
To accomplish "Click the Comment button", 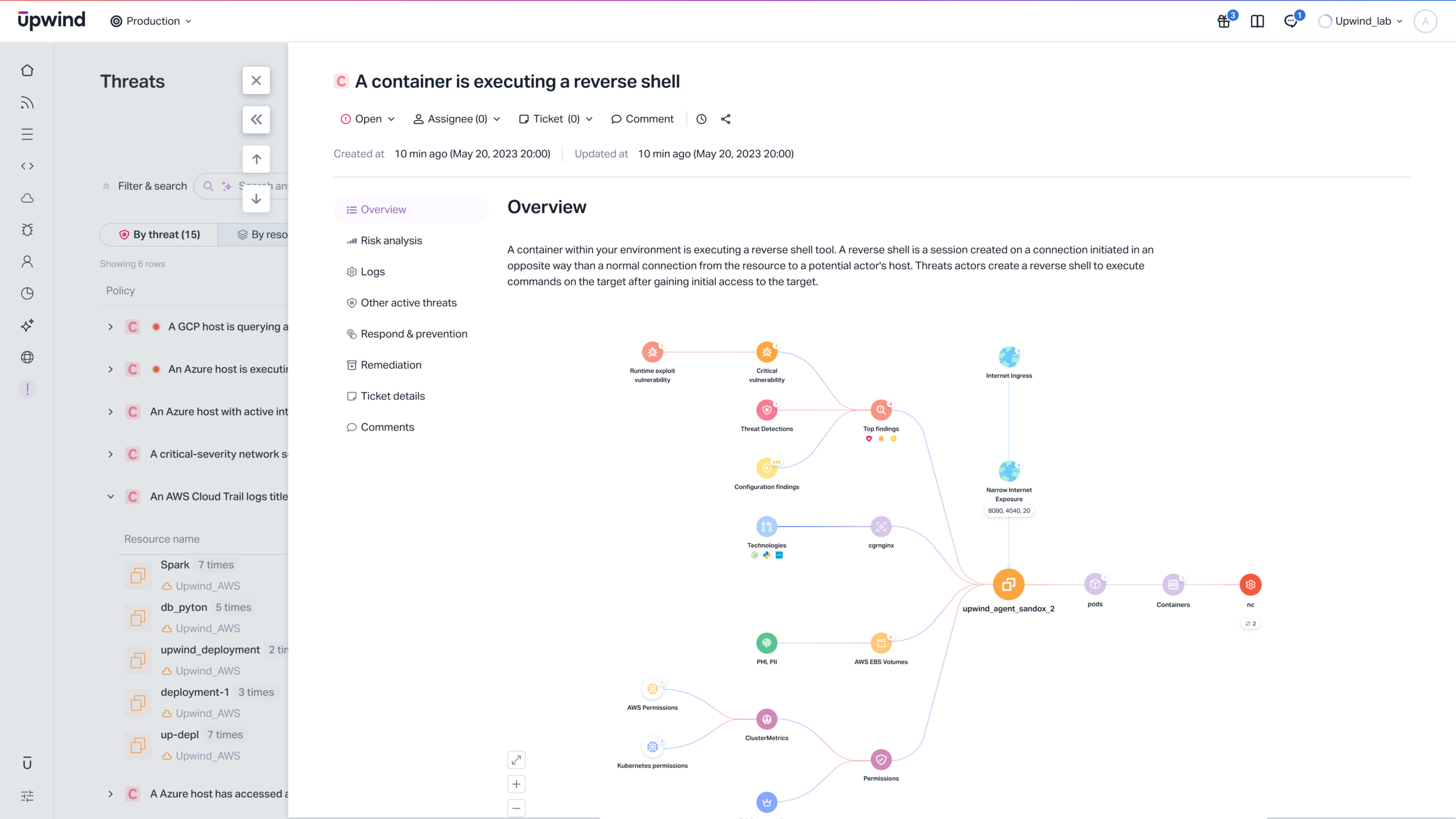I will [642, 119].
